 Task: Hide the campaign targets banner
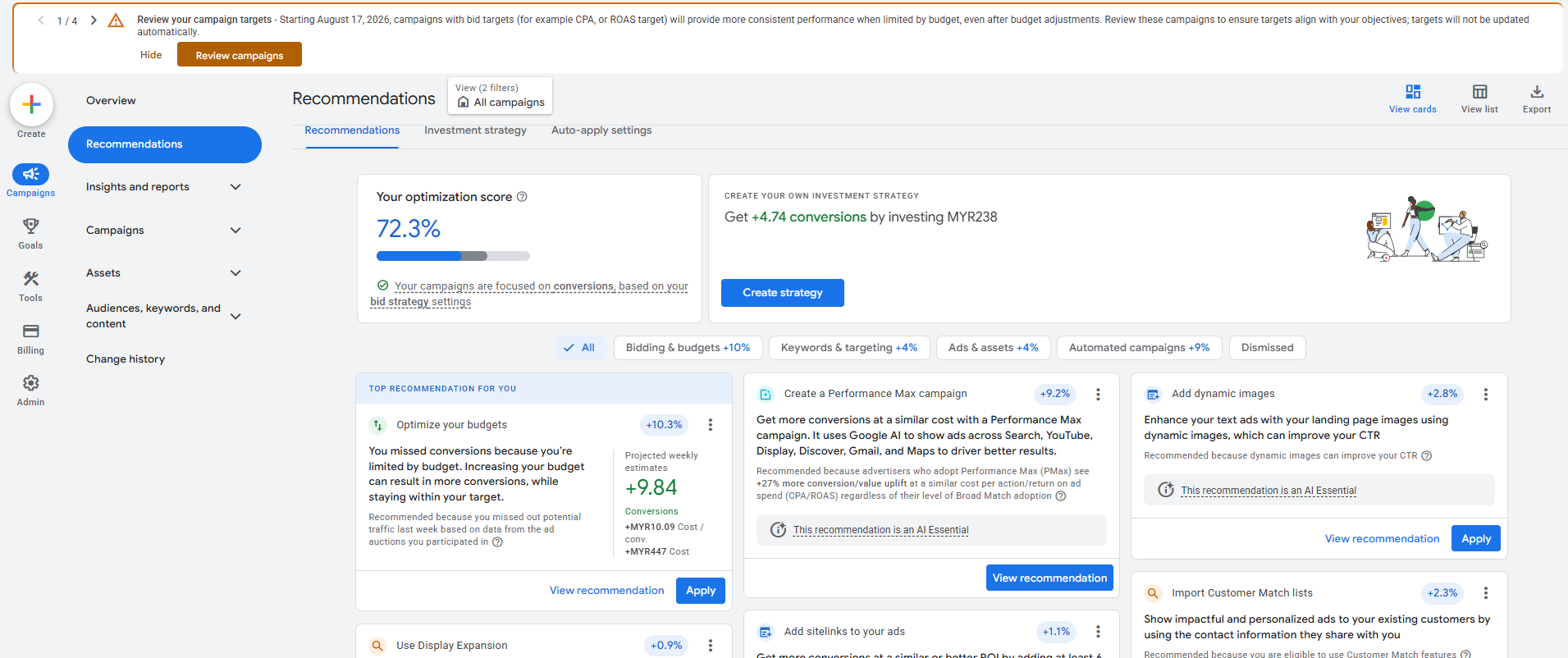(x=151, y=55)
